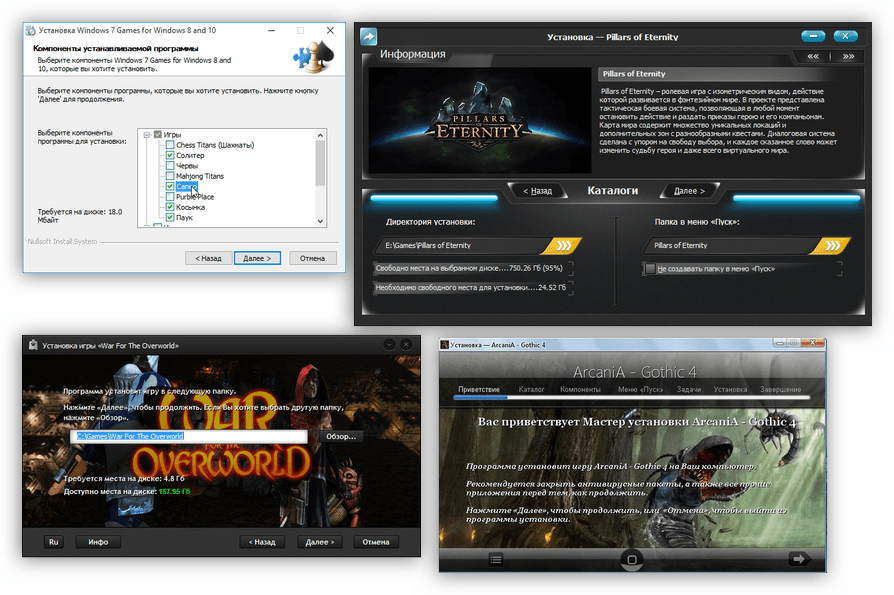
Task: Check the Червы checkbox
Action: [170, 165]
